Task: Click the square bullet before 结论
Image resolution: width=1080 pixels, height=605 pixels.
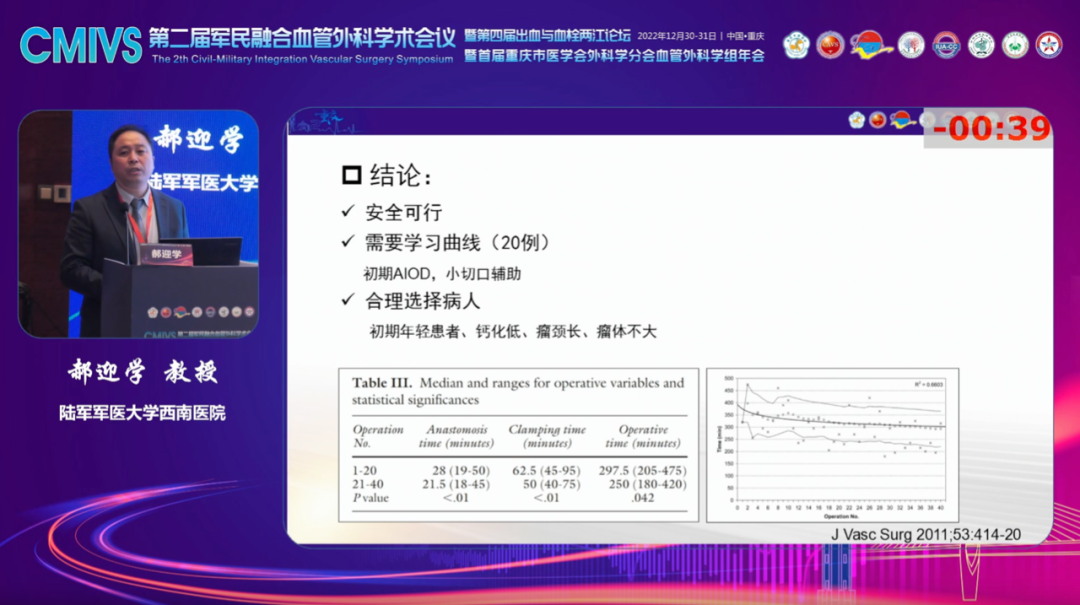Action: coord(351,175)
